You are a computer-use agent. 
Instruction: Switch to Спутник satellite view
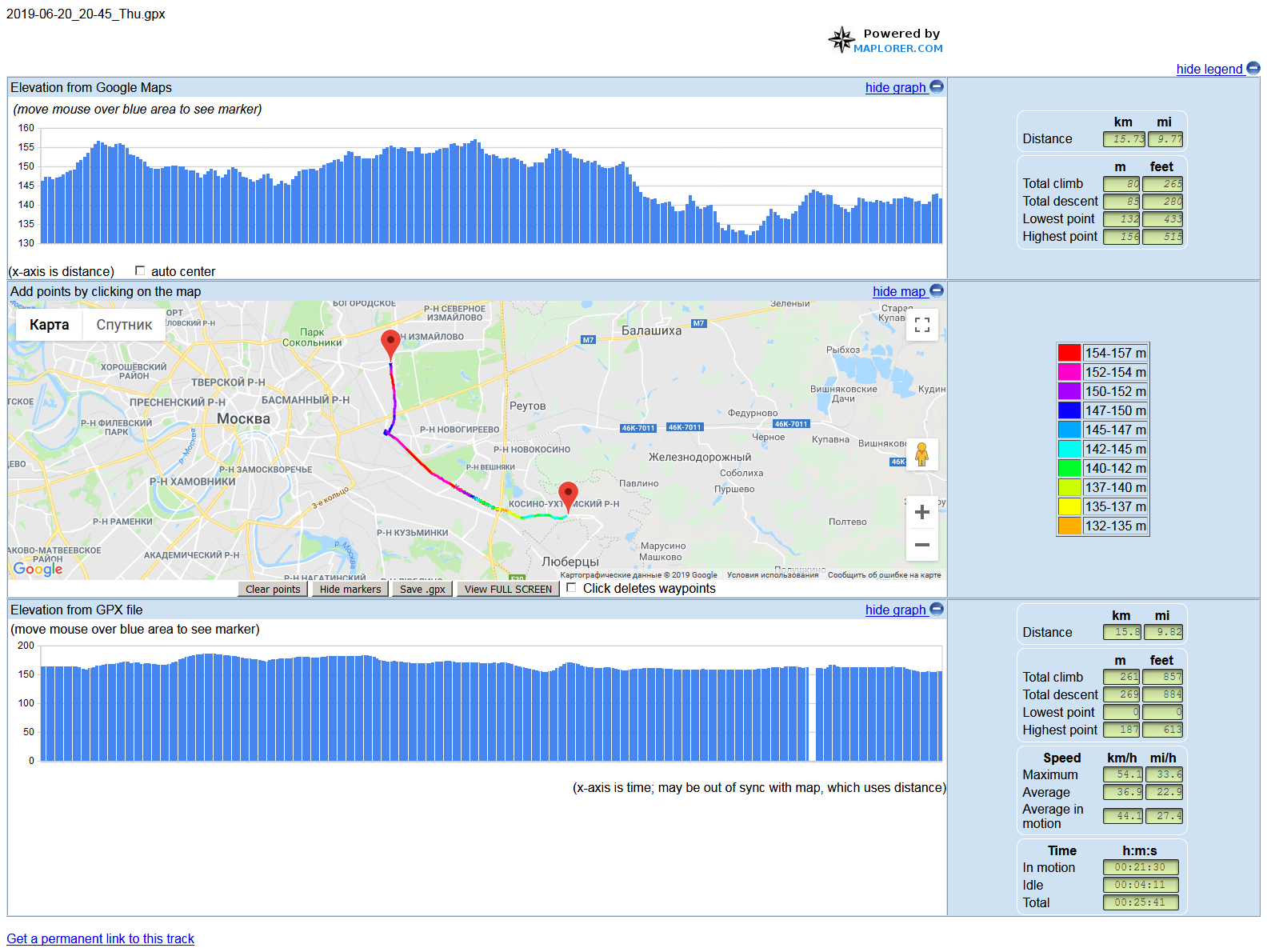[x=124, y=325]
